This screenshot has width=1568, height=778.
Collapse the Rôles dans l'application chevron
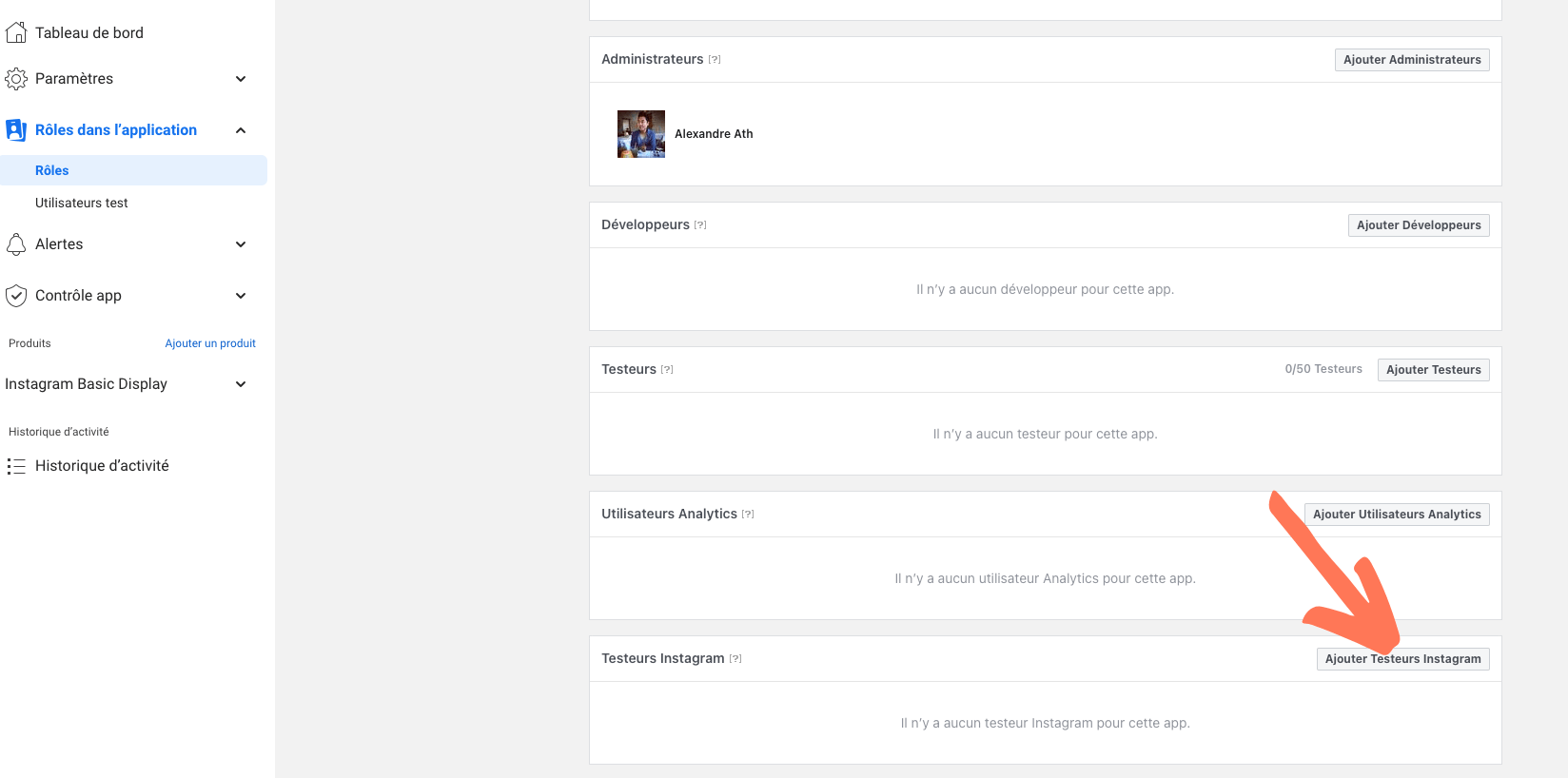coord(241,130)
